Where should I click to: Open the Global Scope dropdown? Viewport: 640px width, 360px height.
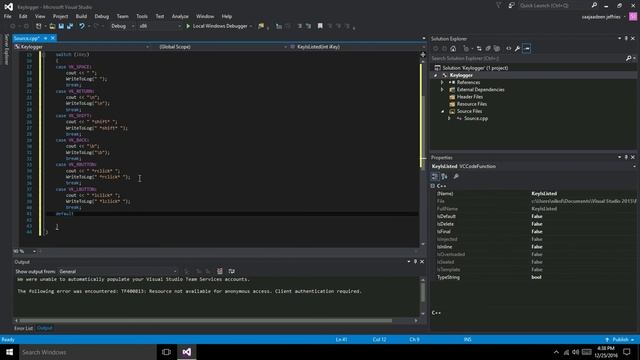click(222, 47)
